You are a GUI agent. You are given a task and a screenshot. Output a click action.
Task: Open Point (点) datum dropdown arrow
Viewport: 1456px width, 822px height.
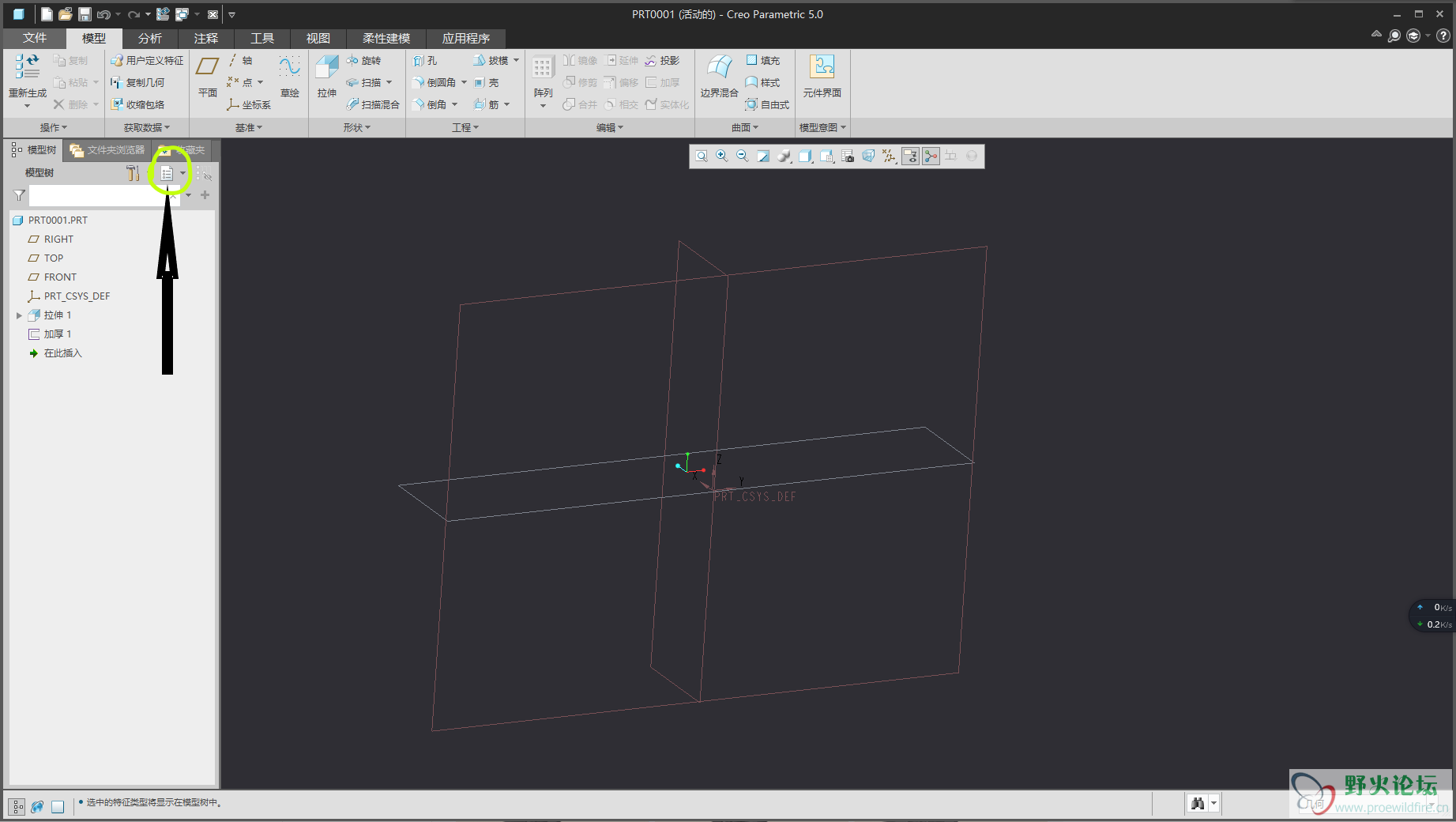260,82
